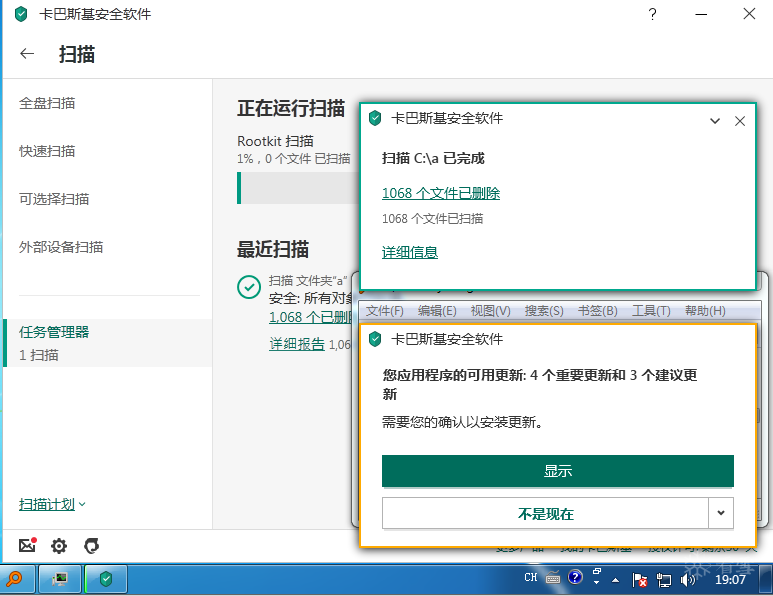Click the 1,068 个已删除 link in recent scans
773x596 pixels.
[311, 316]
